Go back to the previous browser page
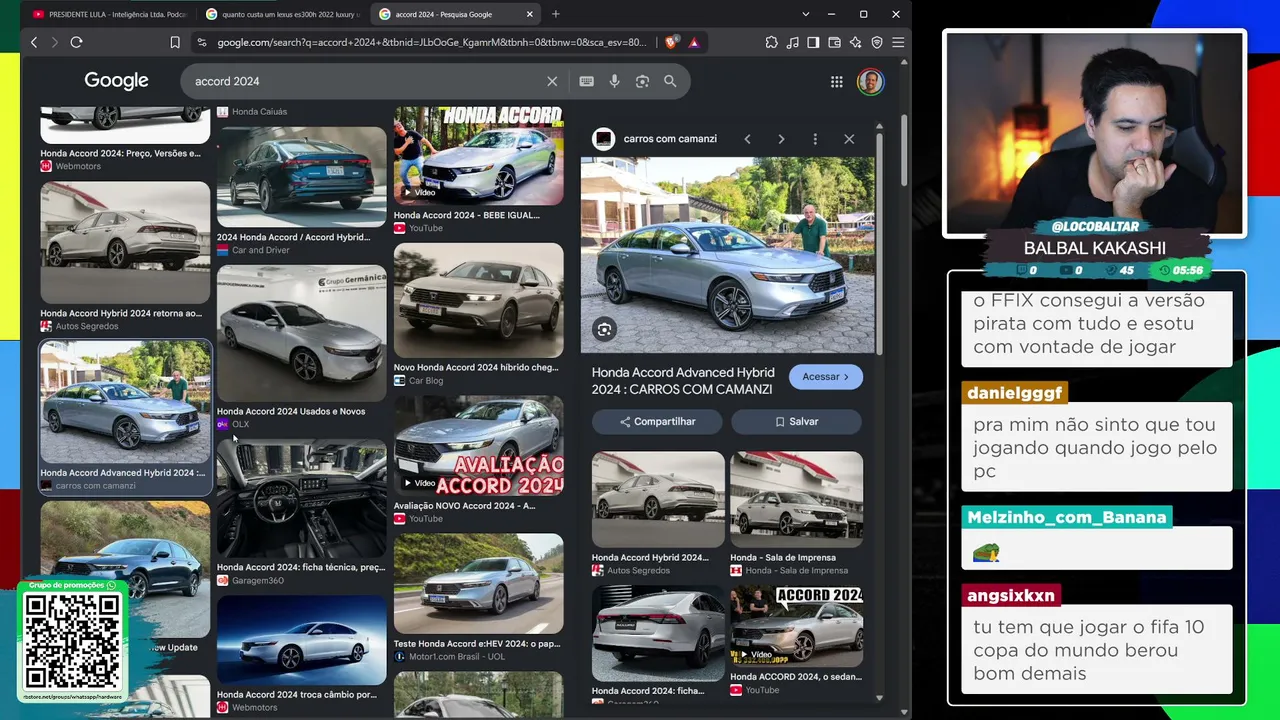This screenshot has height=720, width=1280. point(34,42)
